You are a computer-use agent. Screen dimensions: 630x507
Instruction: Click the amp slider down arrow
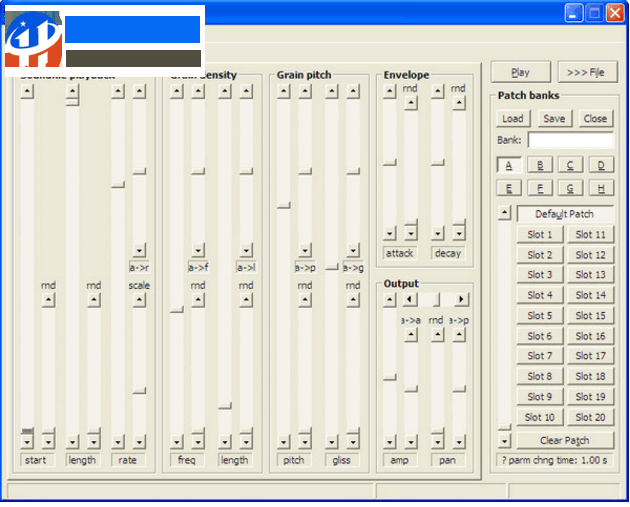tap(390, 442)
